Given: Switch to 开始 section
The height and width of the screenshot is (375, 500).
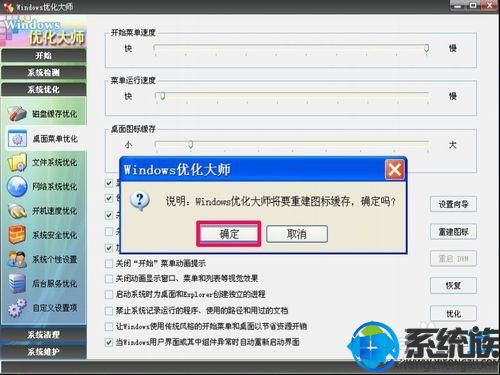Looking at the screenshot, I should point(44,55).
